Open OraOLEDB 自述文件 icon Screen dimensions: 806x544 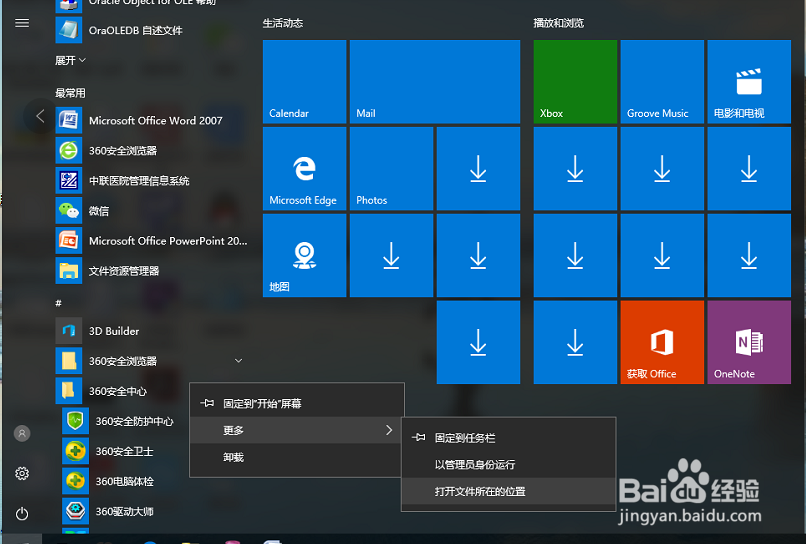click(x=68, y=30)
